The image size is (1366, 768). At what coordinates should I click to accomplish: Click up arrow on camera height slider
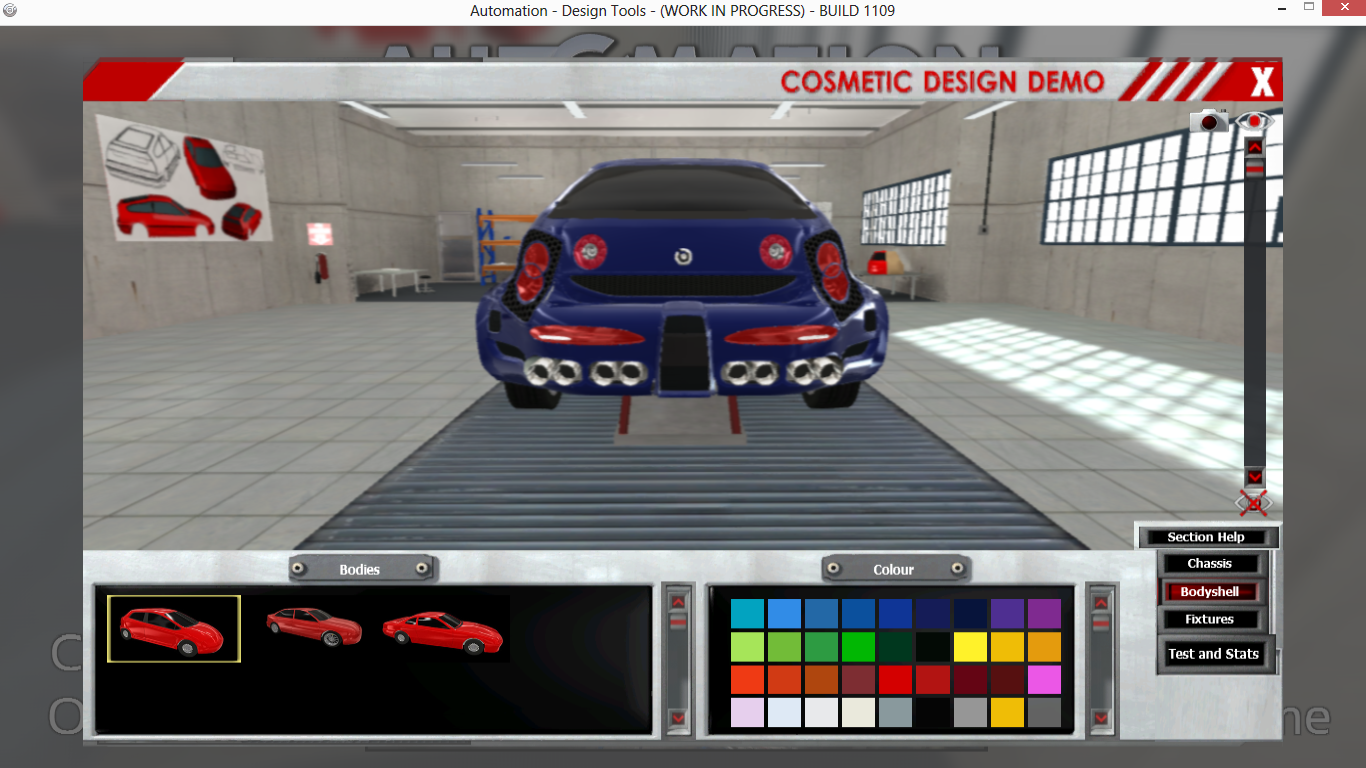(x=1255, y=147)
